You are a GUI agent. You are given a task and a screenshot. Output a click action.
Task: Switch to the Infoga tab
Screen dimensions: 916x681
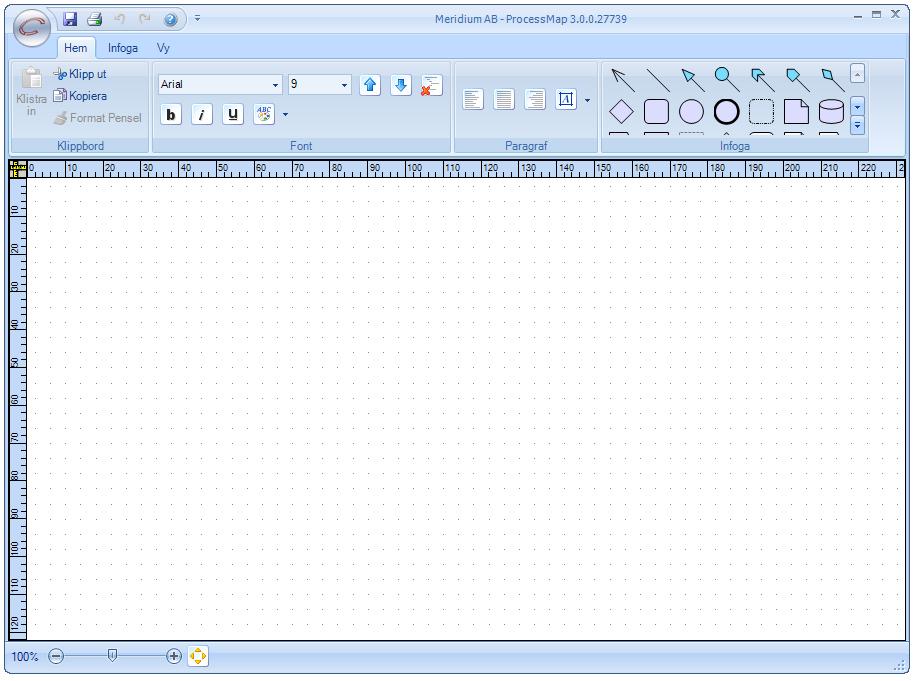pos(123,48)
